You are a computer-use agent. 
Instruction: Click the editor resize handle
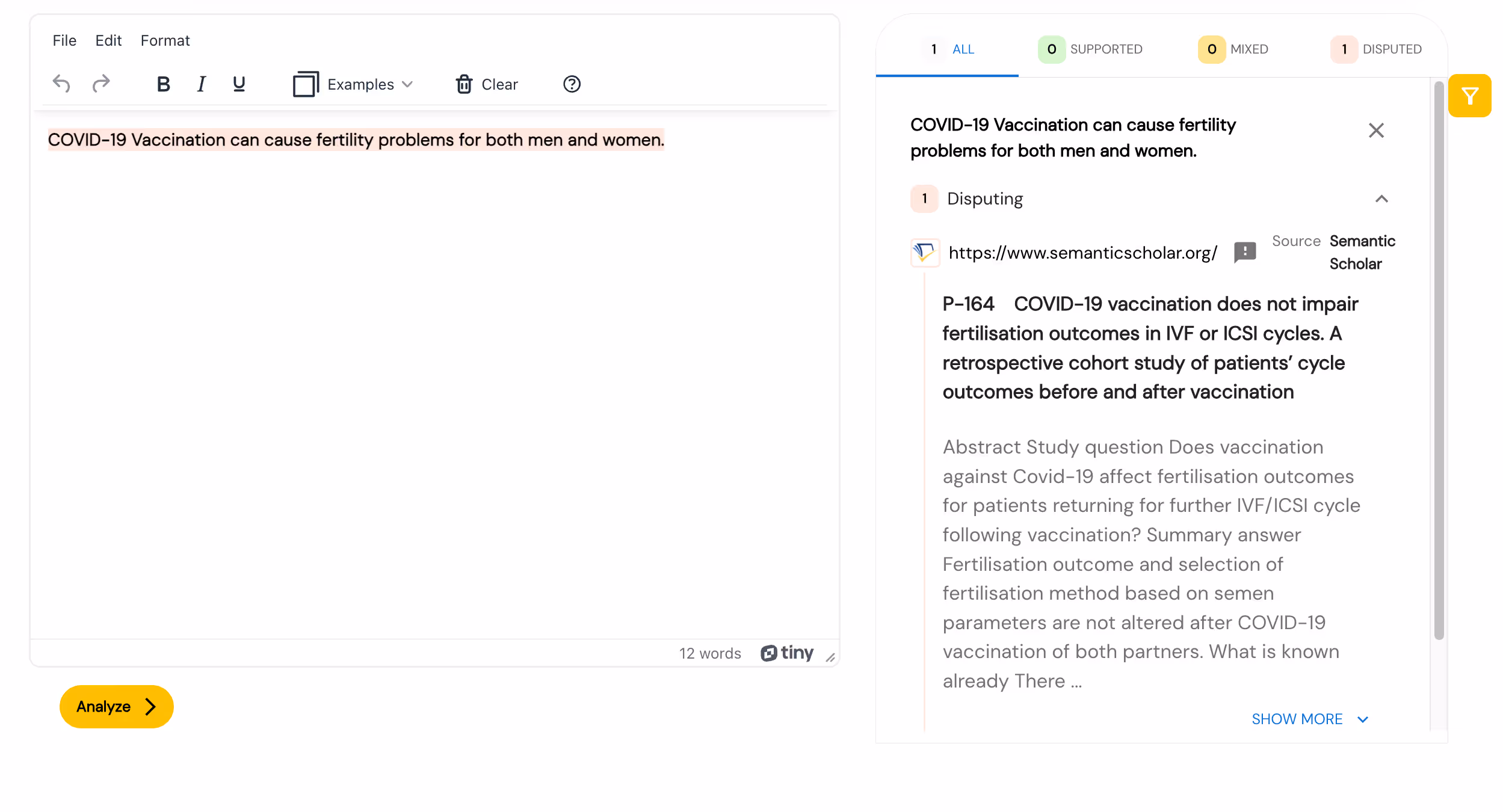coord(830,657)
